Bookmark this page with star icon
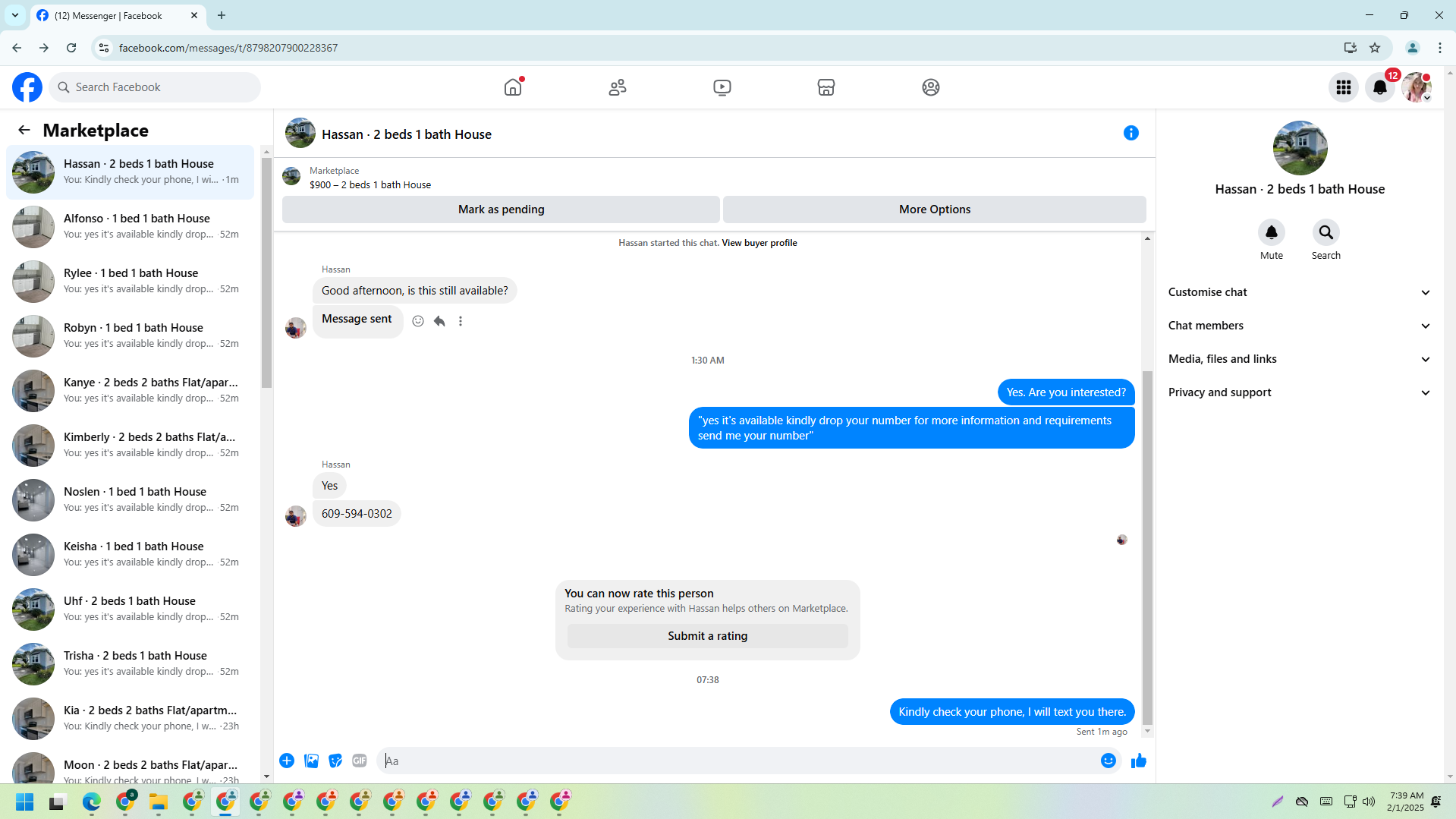 pos(1375,48)
